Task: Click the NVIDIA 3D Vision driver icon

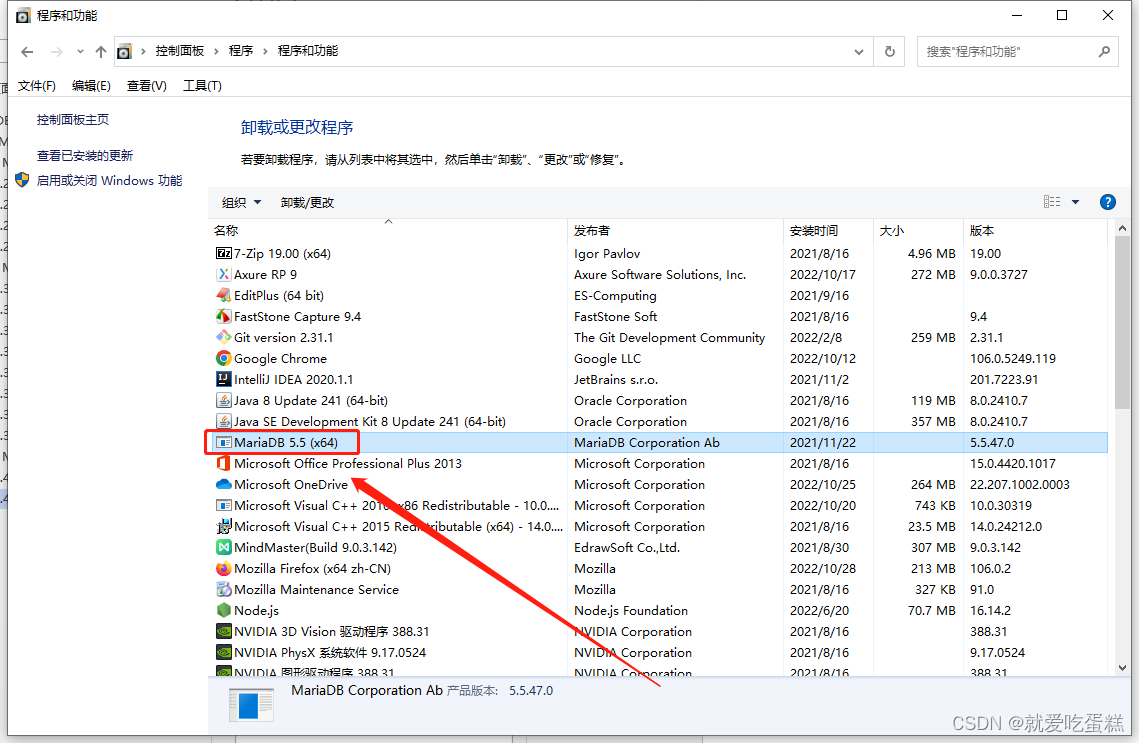Action: point(224,632)
